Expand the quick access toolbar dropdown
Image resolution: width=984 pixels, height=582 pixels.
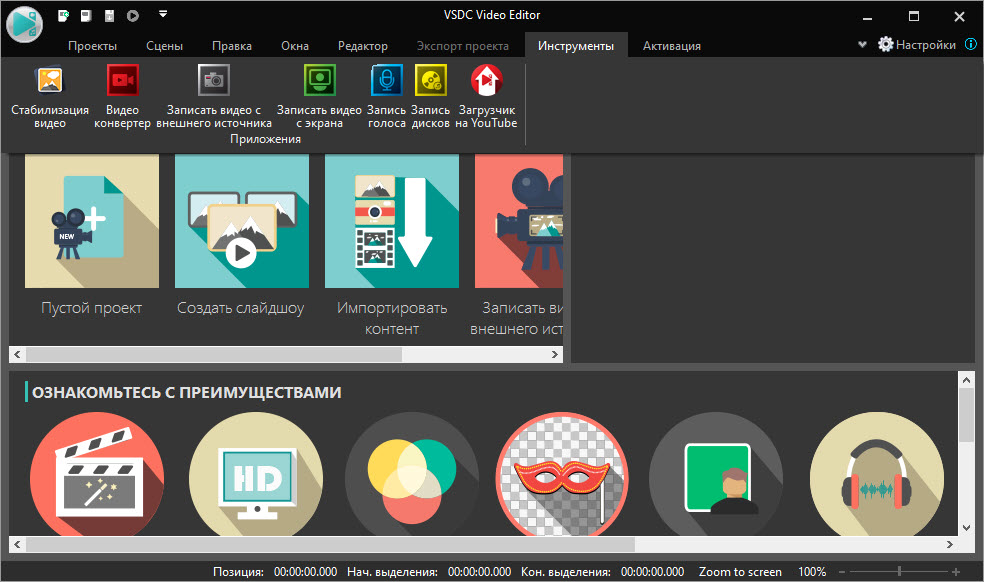click(x=163, y=14)
